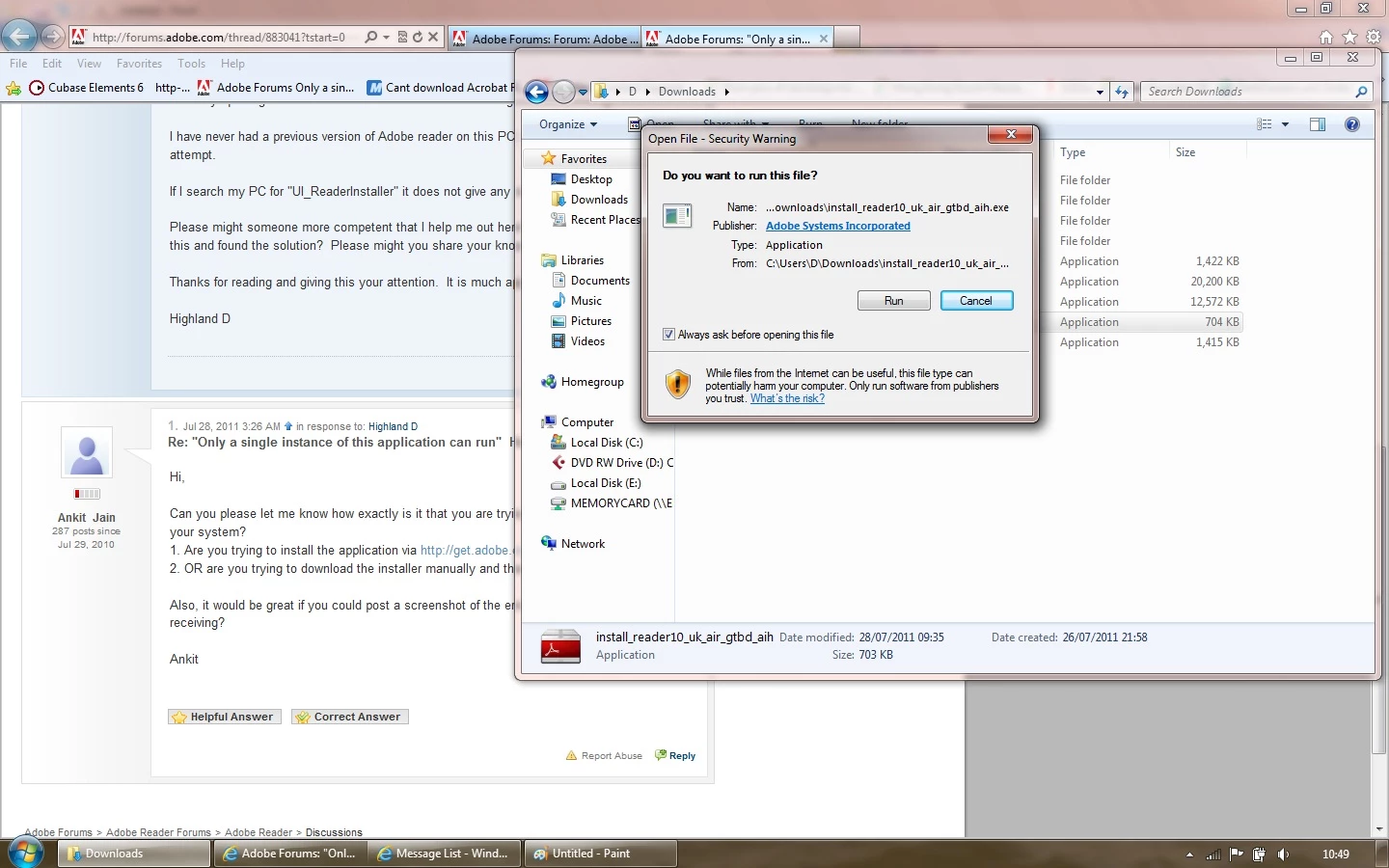
Task: Open the view options dropdown arrow
Action: pyautogui.click(x=1285, y=124)
